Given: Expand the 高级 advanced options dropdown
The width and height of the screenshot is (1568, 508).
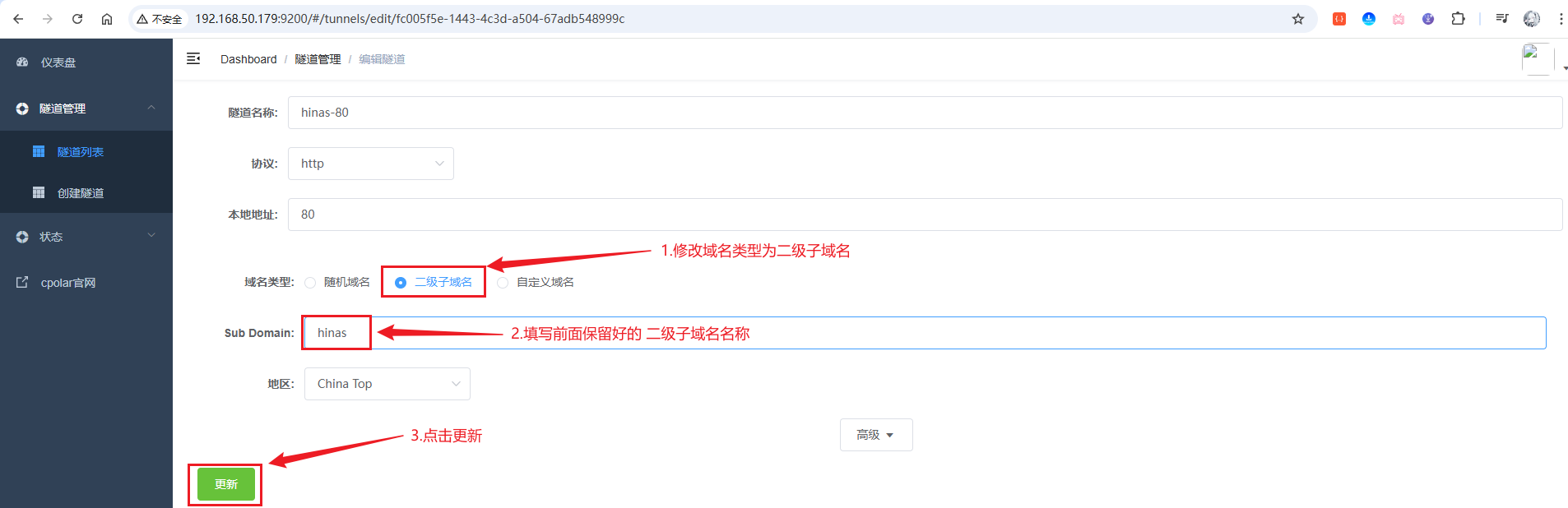Looking at the screenshot, I should [876, 435].
